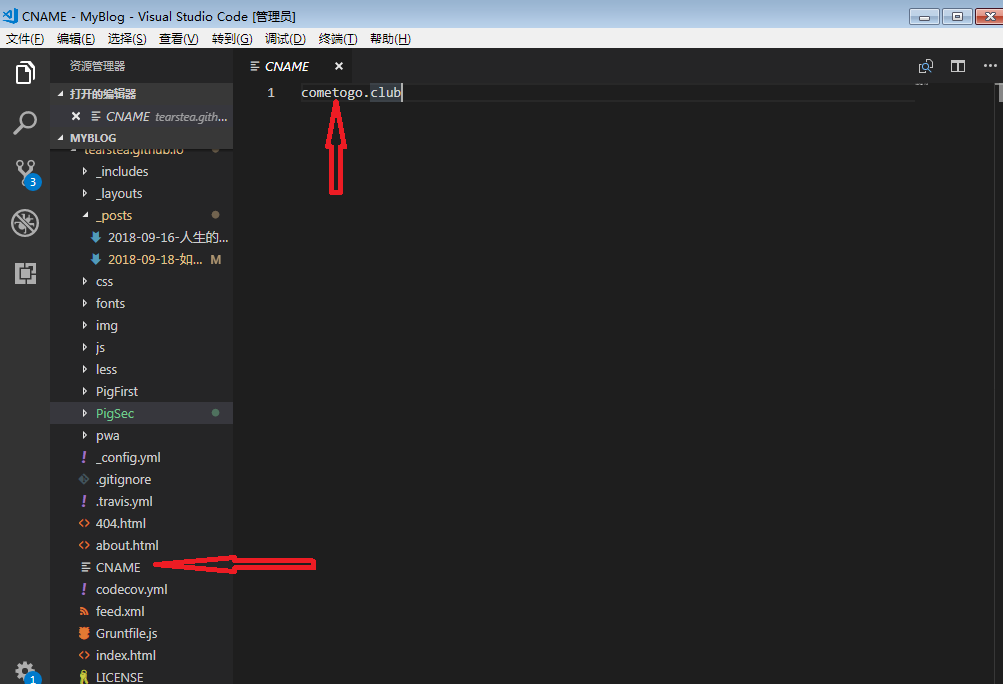
Task: Open the Explorer view in activity bar
Action: point(25,72)
